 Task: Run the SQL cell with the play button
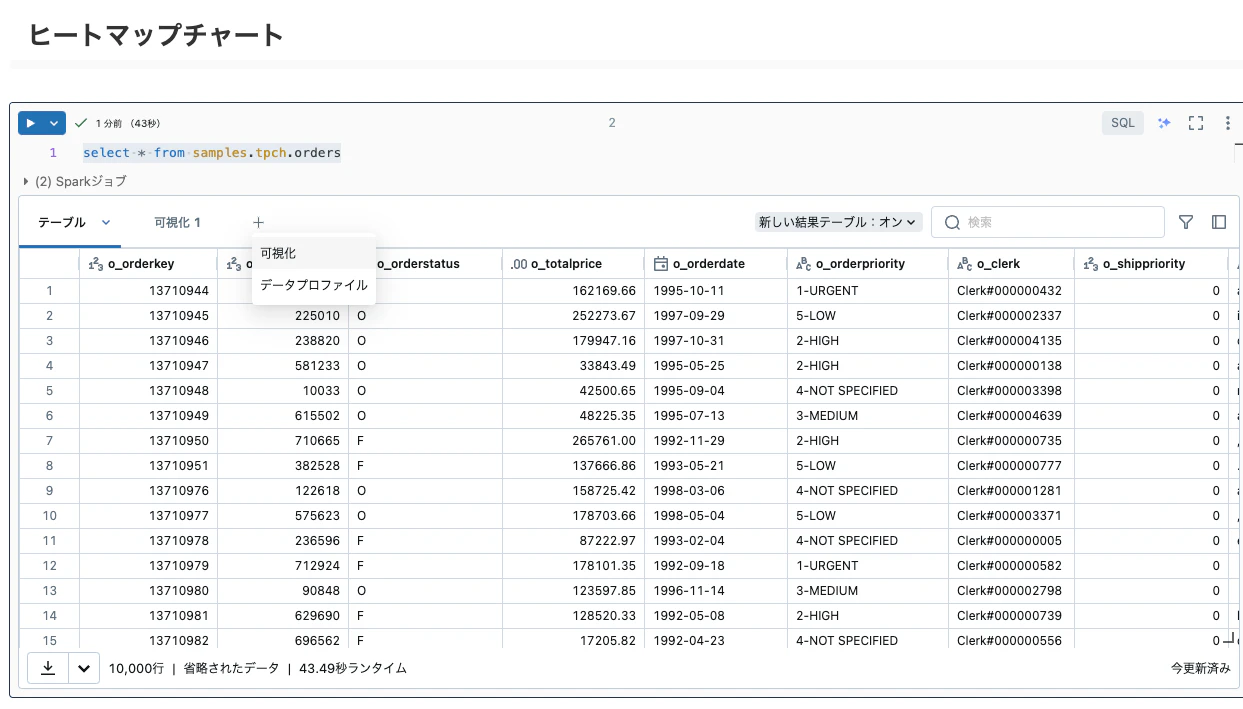[x=31, y=123]
